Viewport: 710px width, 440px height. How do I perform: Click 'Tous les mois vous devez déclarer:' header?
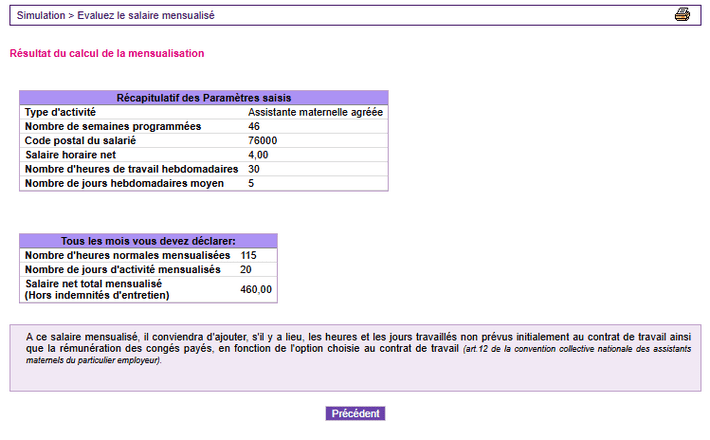(x=148, y=241)
